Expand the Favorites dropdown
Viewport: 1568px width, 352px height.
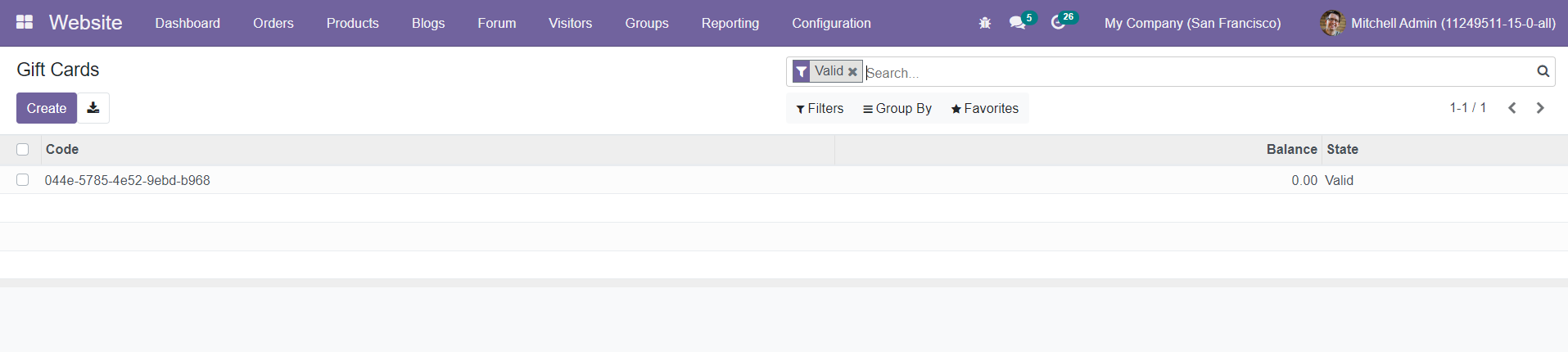pyautogui.click(x=985, y=108)
